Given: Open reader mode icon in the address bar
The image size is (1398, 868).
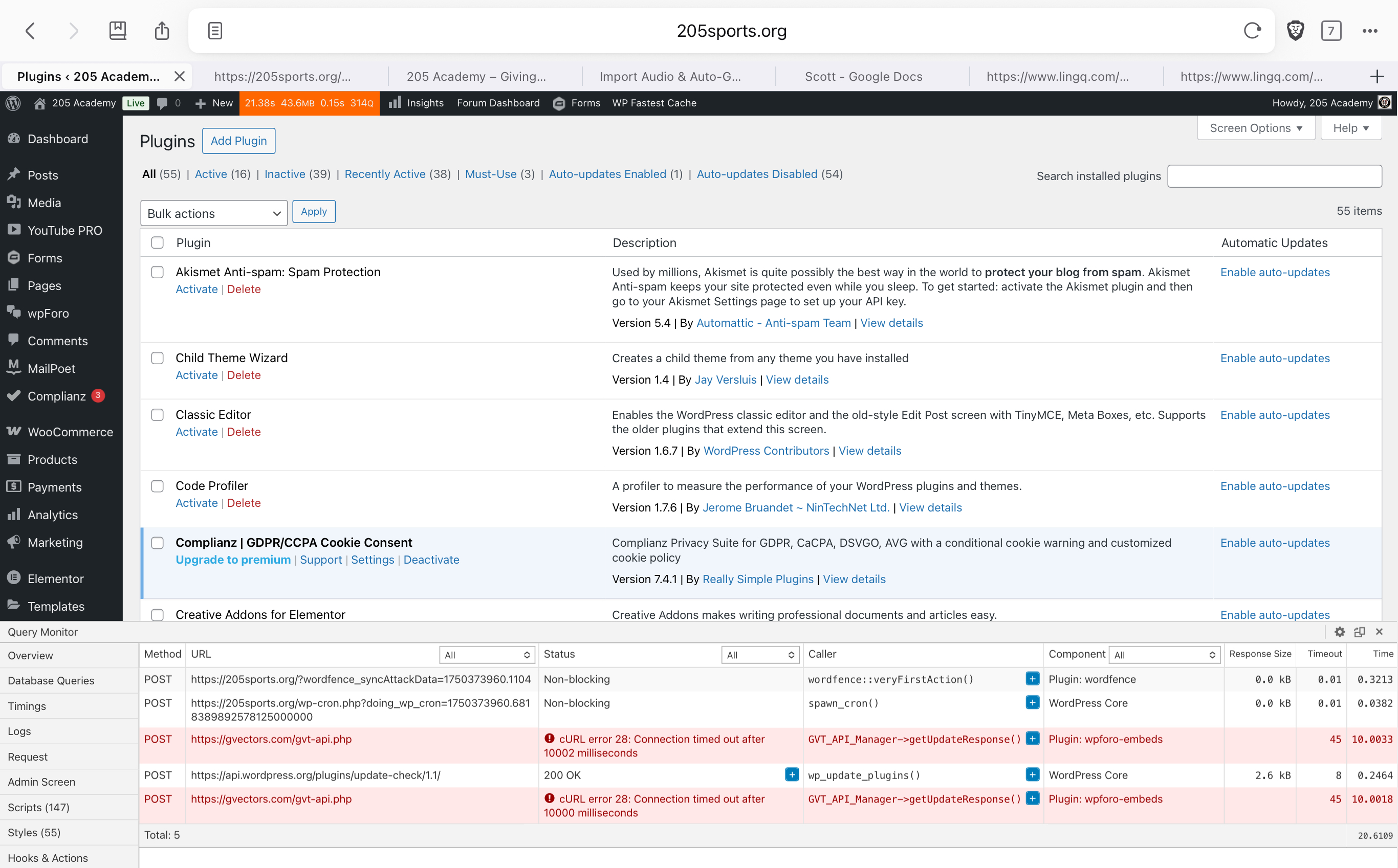Looking at the screenshot, I should 215,30.
